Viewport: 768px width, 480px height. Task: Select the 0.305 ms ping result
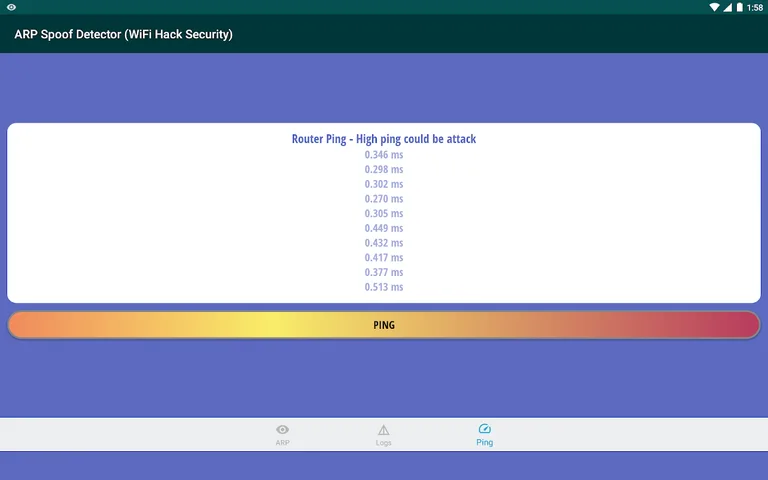coord(384,214)
